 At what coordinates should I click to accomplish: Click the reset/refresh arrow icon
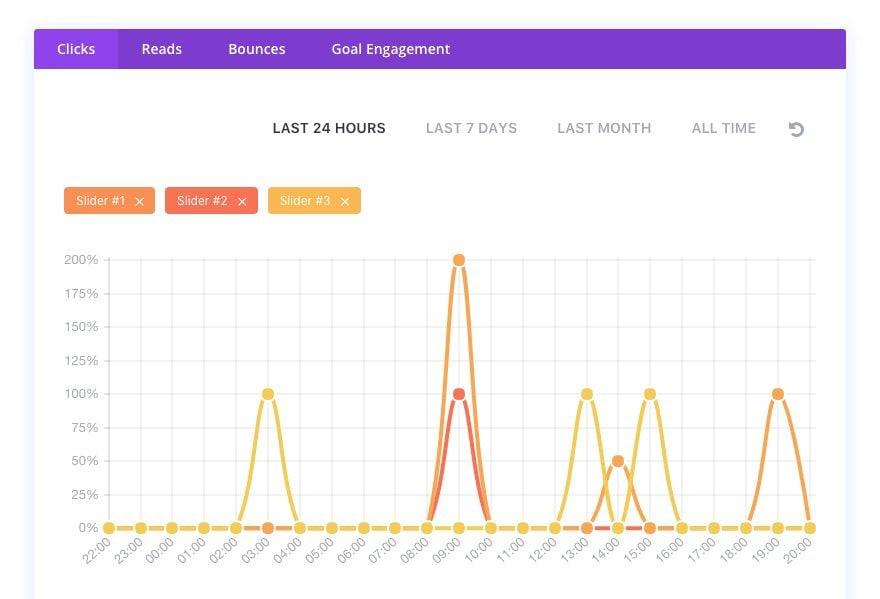[x=796, y=129]
